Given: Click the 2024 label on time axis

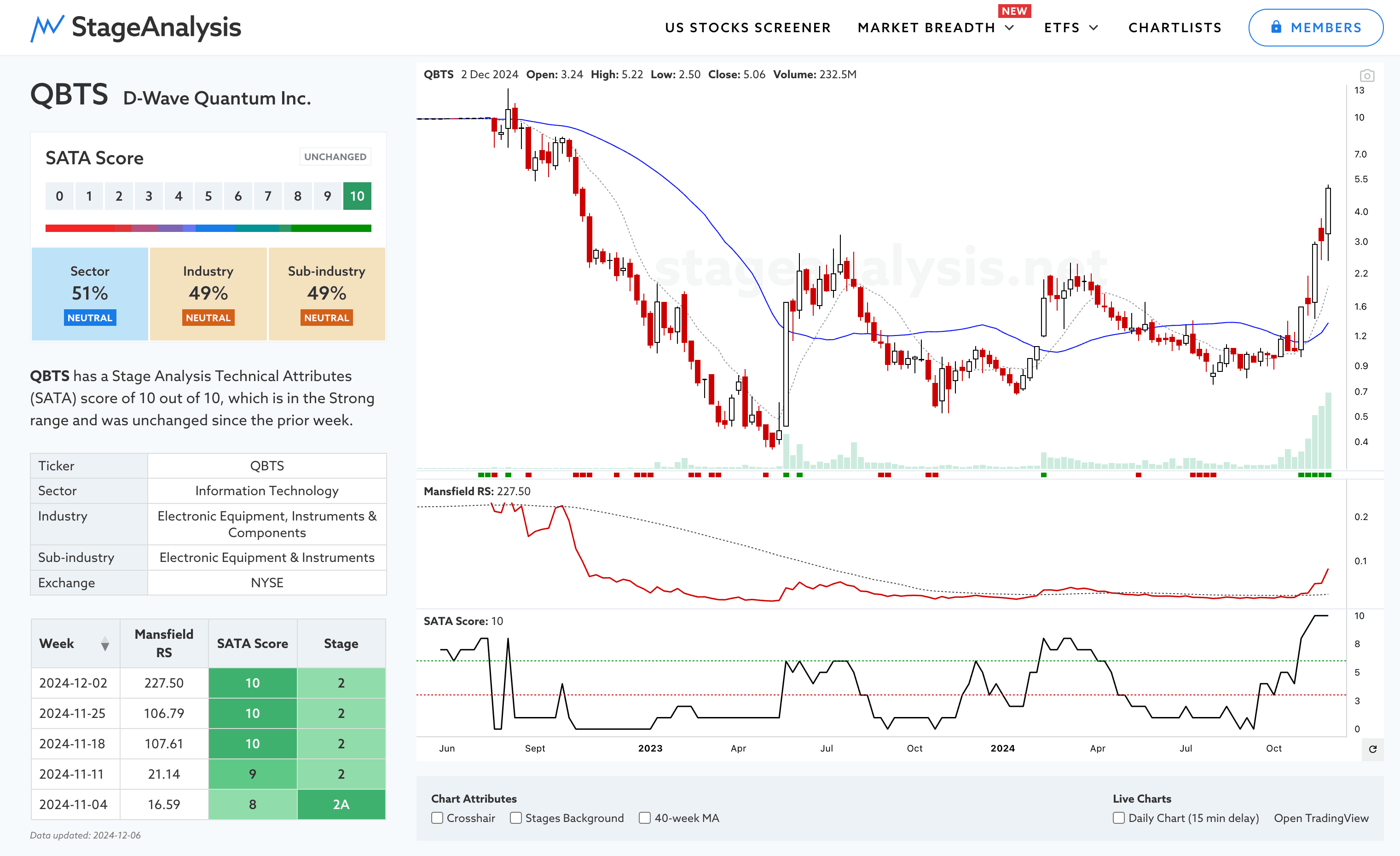Looking at the screenshot, I should (1002, 748).
